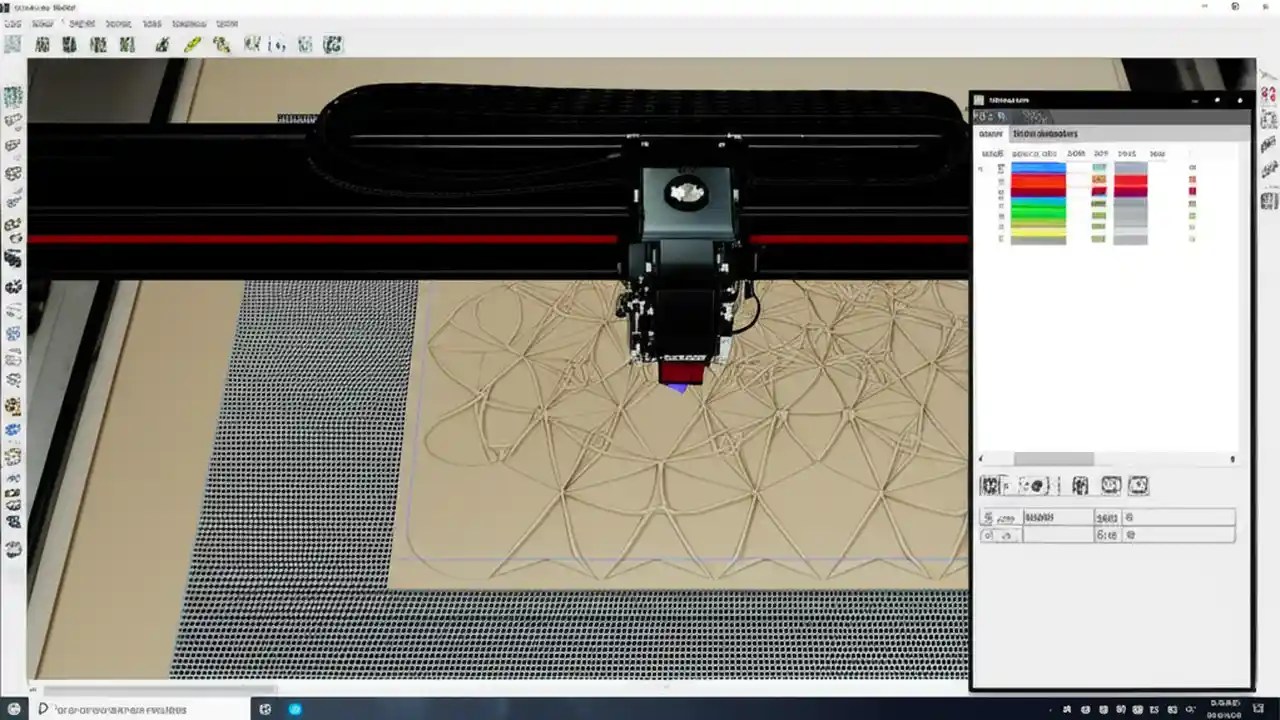Open the pen drawing tool on the toolbar
This screenshot has height=720, width=1280.
[194, 43]
